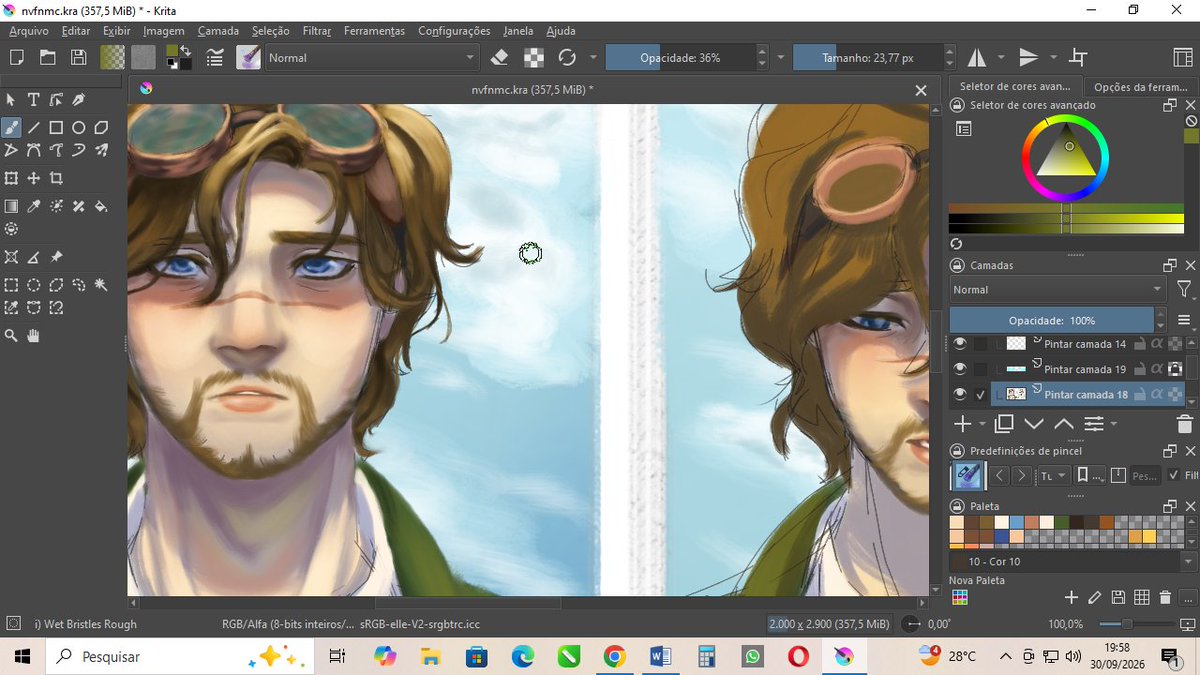
Task: Launch Opera browser from the taskbar
Action: [798, 657]
